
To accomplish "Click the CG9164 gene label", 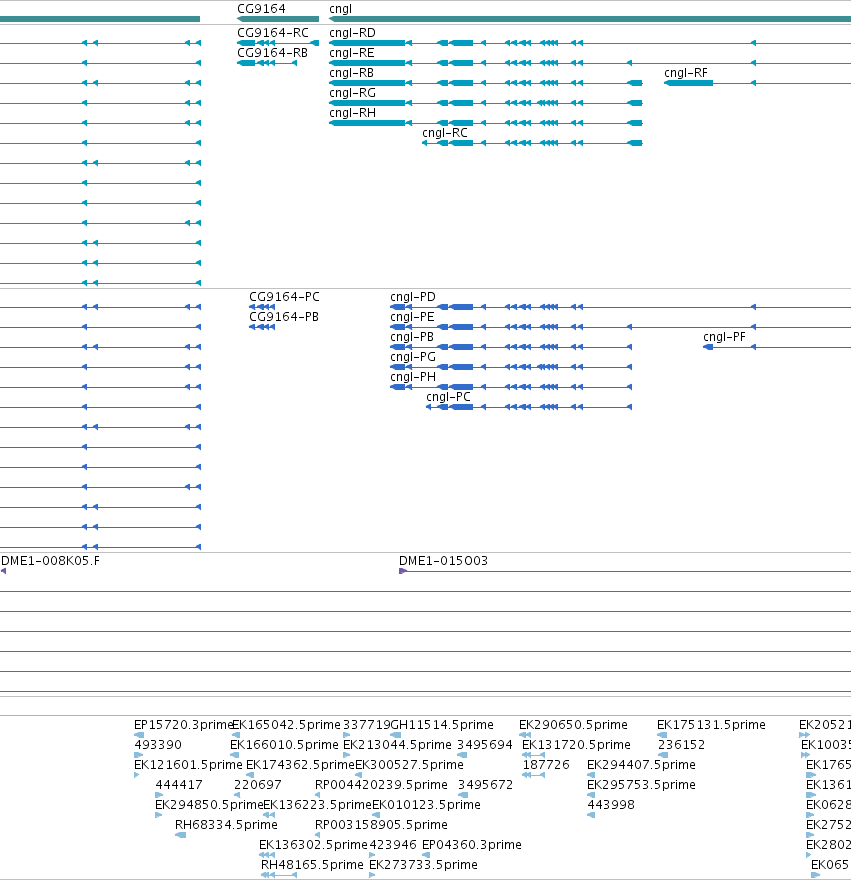I will (x=261, y=9).
